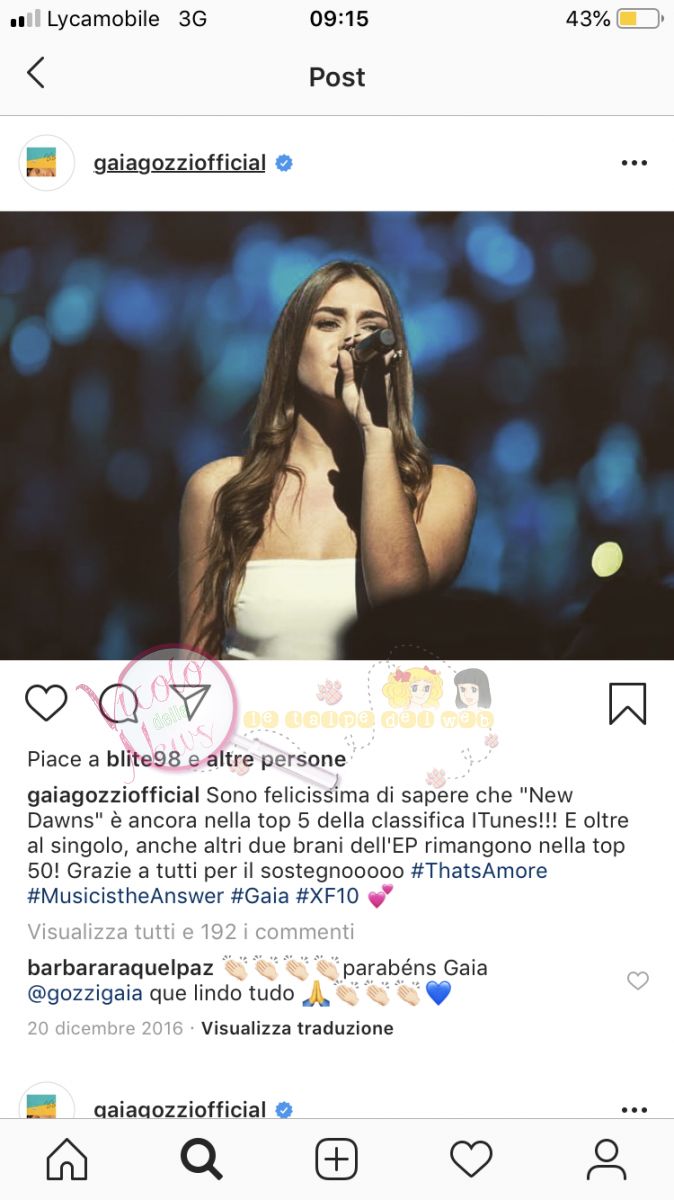Image resolution: width=674 pixels, height=1200 pixels.
Task: Open the Activity heart tab
Action: (471, 1160)
